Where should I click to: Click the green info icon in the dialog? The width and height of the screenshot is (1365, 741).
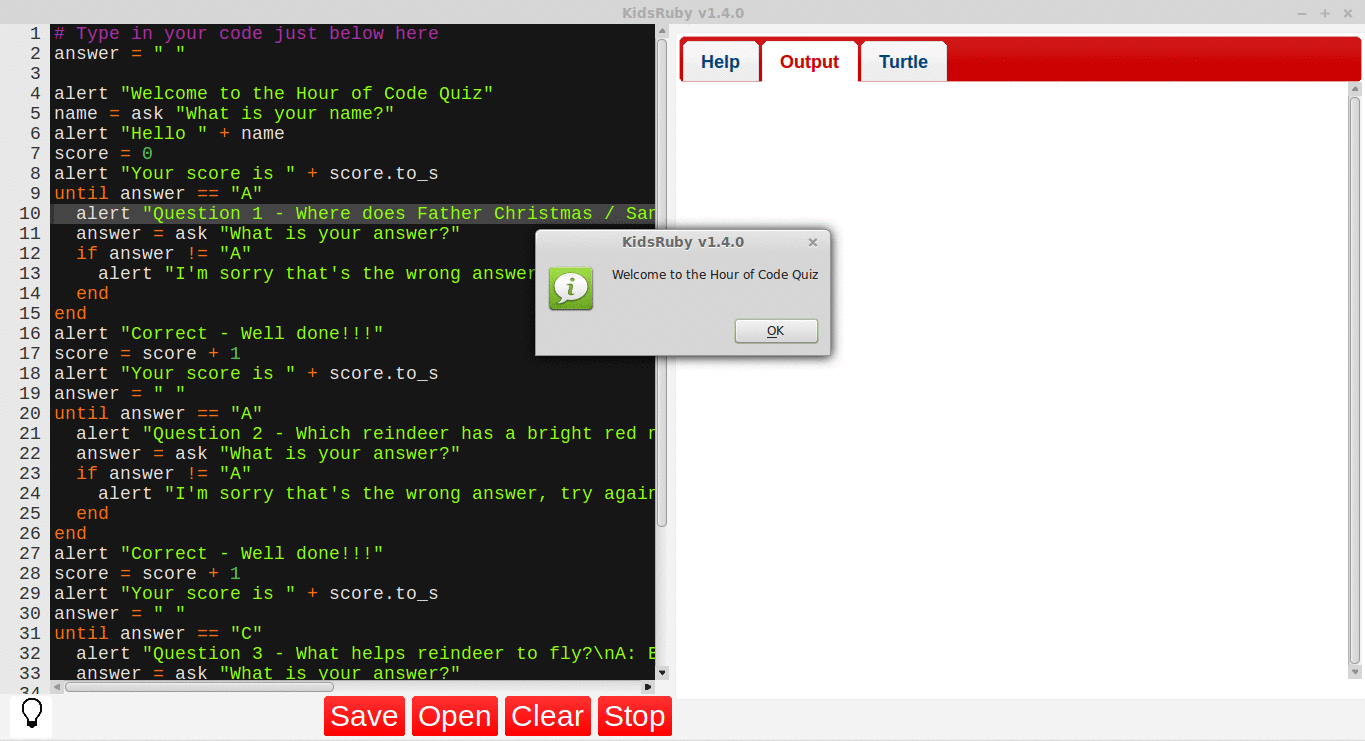pyautogui.click(x=570, y=288)
